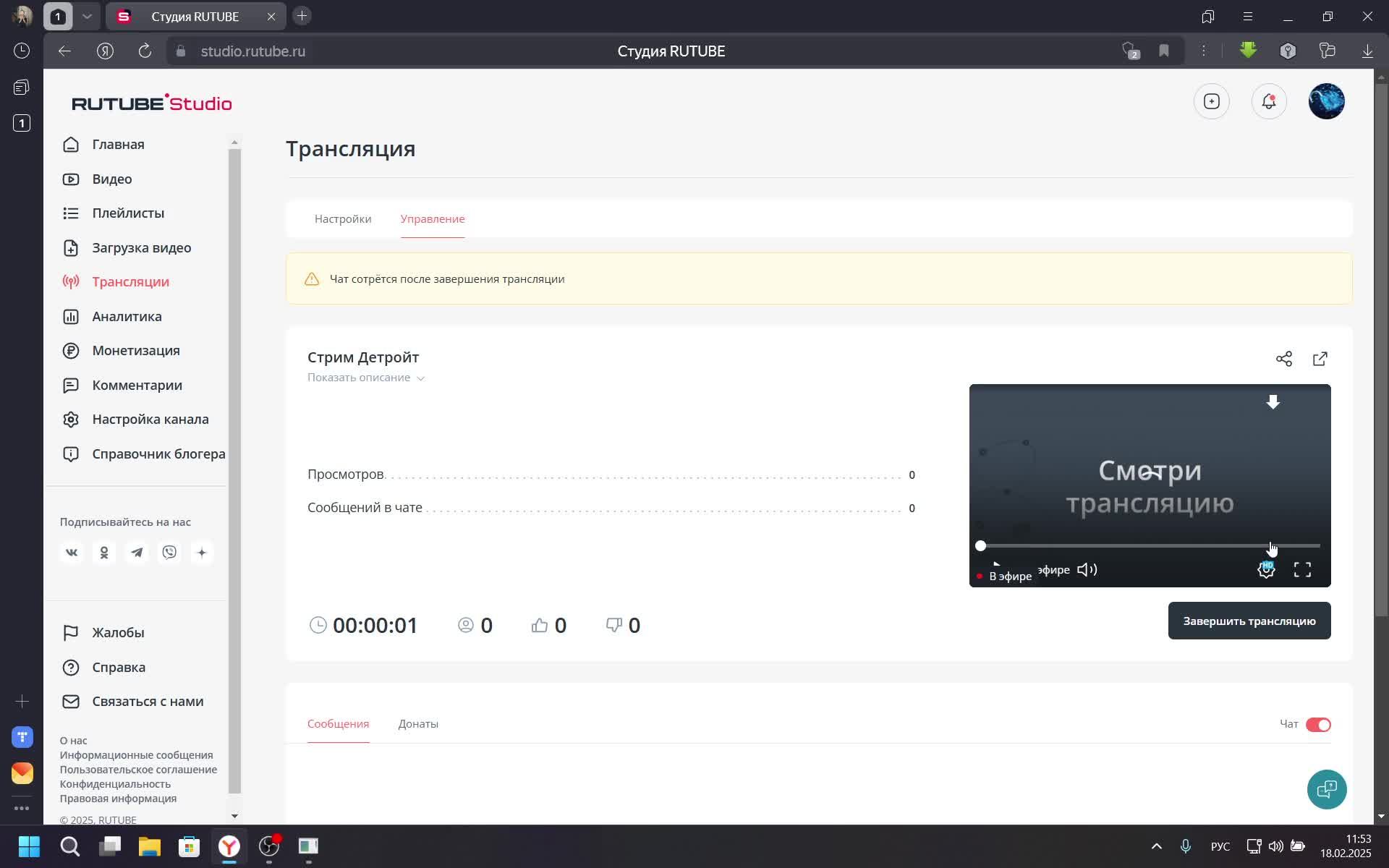Open the channel profile avatar menu
This screenshot has height=868, width=1389.
pyautogui.click(x=1327, y=101)
